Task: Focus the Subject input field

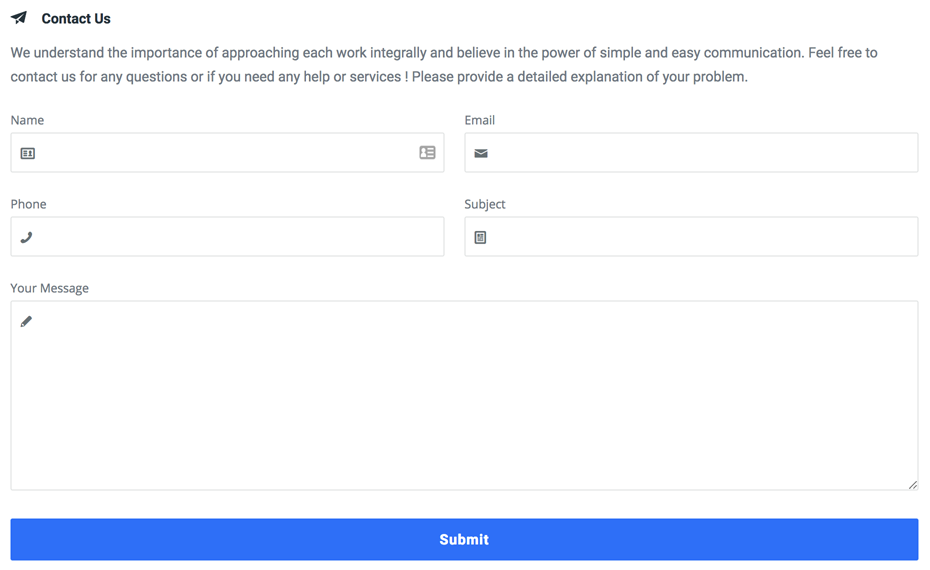Action: tap(691, 237)
